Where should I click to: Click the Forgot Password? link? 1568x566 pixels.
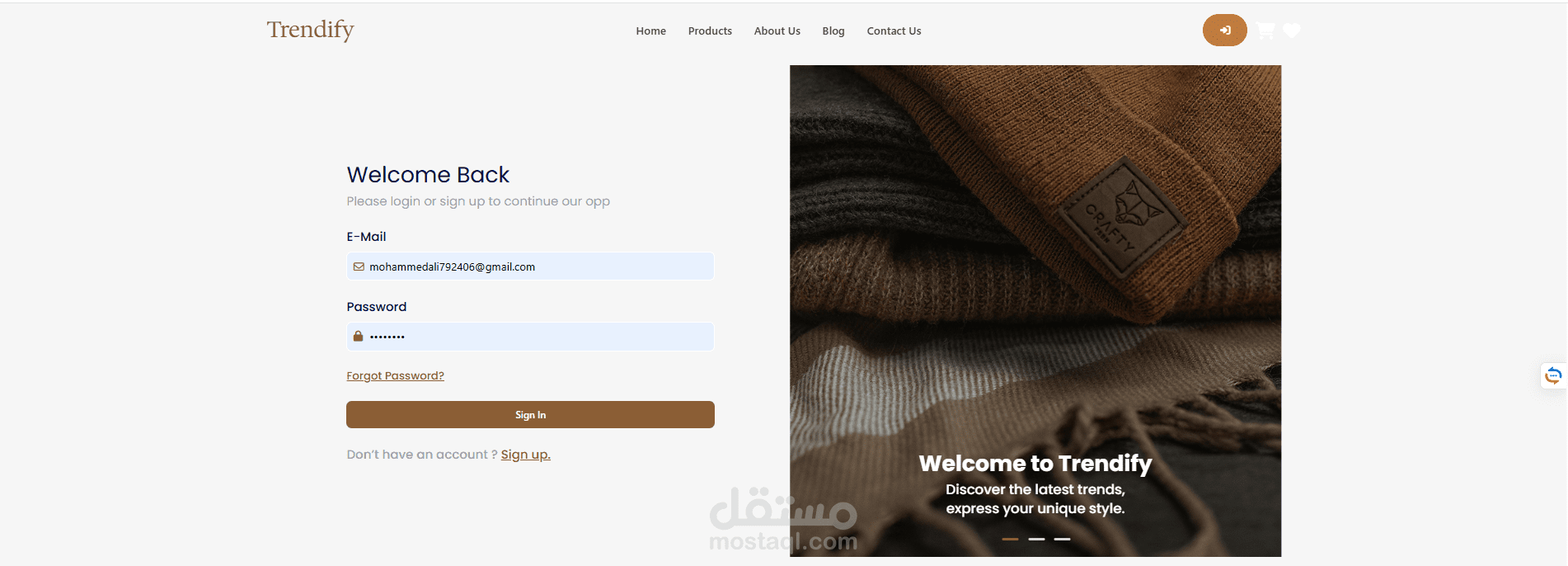[x=395, y=375]
